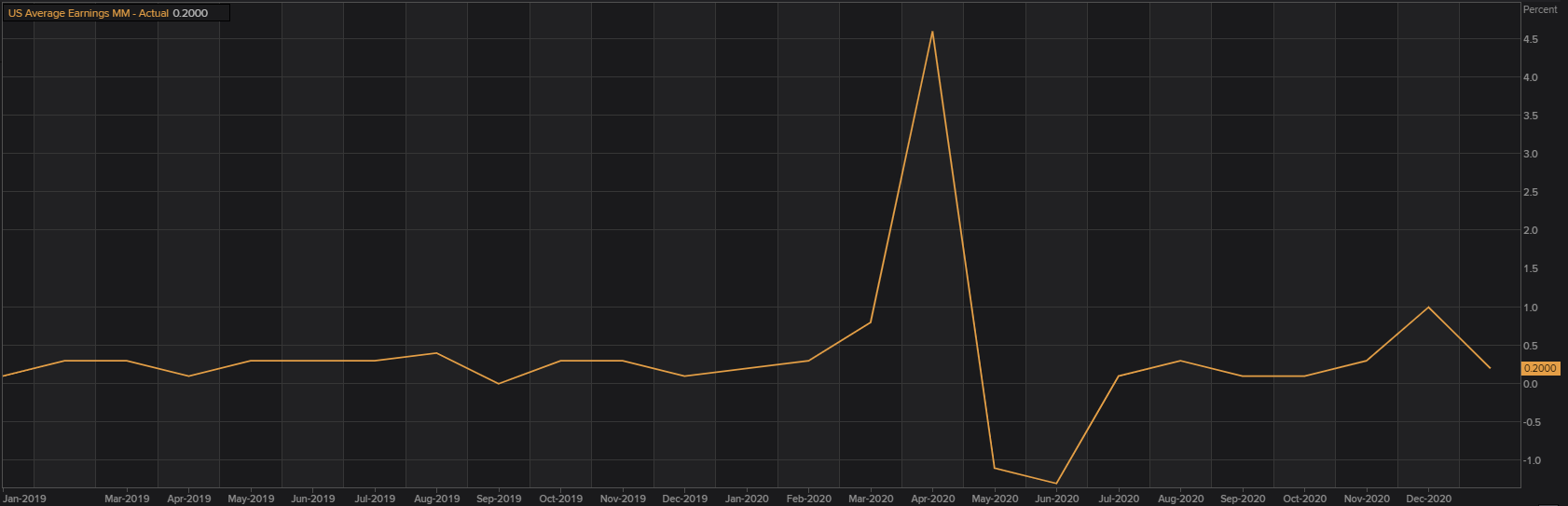Viewport: 1568px width, 506px height.
Task: Click the Aug-2019 date label
Action: pos(436,499)
